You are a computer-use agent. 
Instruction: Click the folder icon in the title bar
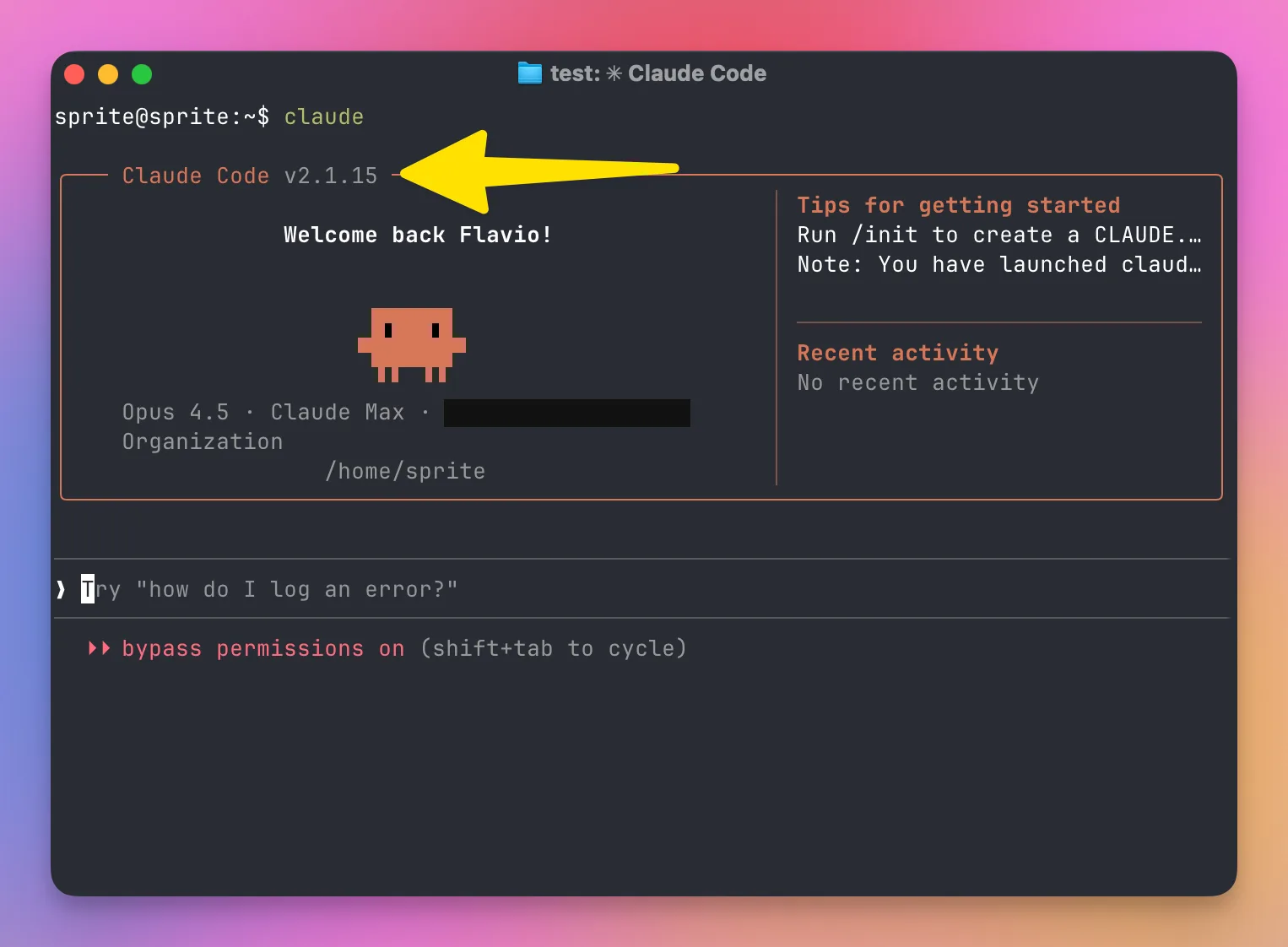(529, 73)
